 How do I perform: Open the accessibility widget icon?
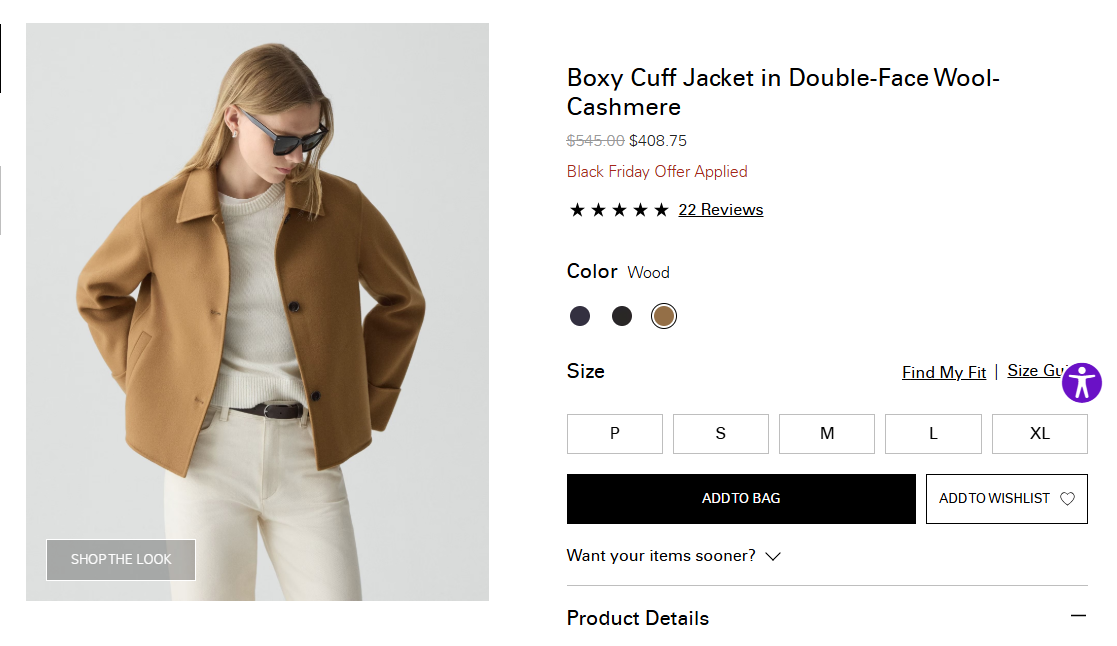pos(1081,383)
